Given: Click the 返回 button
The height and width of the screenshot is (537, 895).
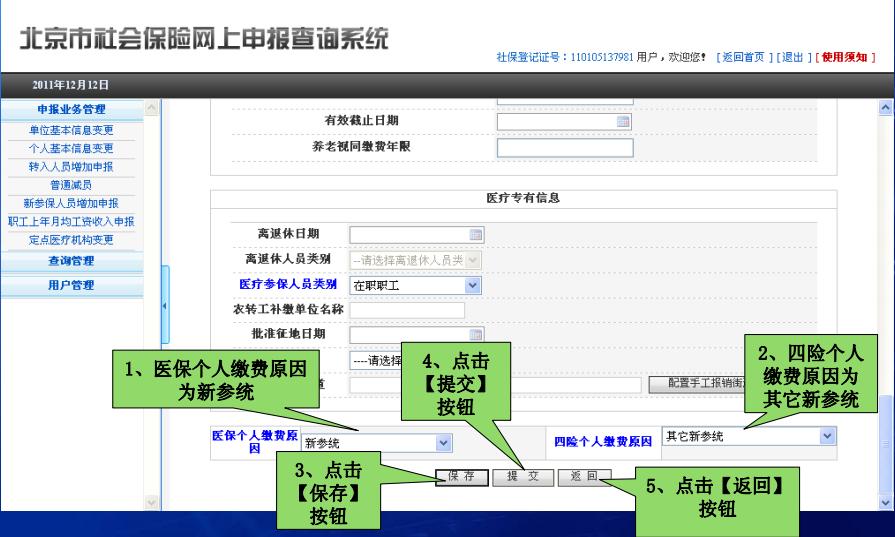Looking at the screenshot, I should (584, 477).
